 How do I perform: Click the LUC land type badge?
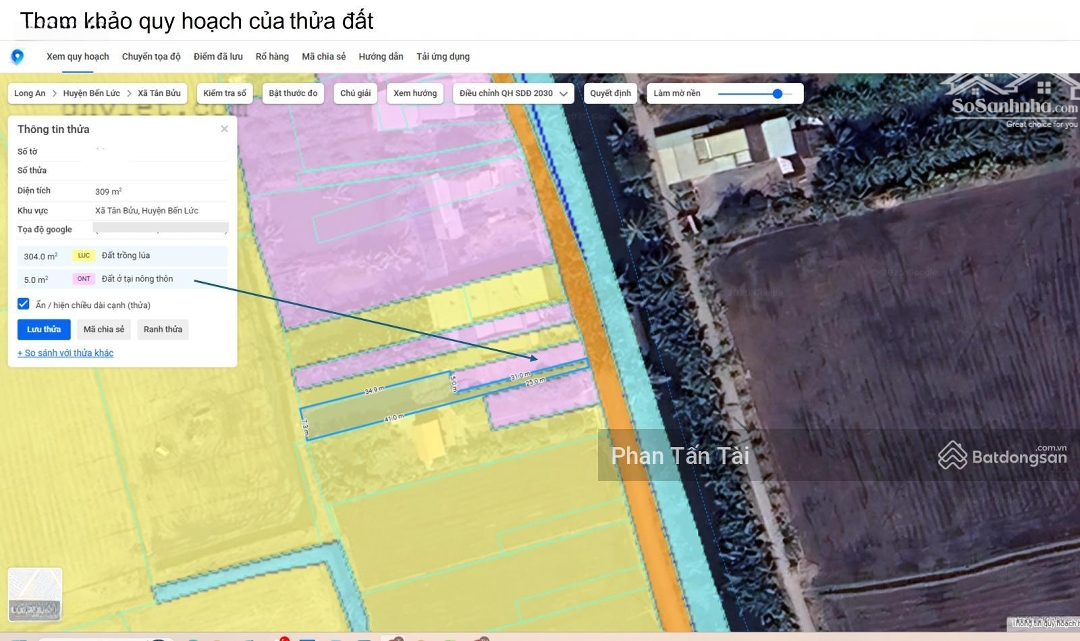tap(84, 256)
